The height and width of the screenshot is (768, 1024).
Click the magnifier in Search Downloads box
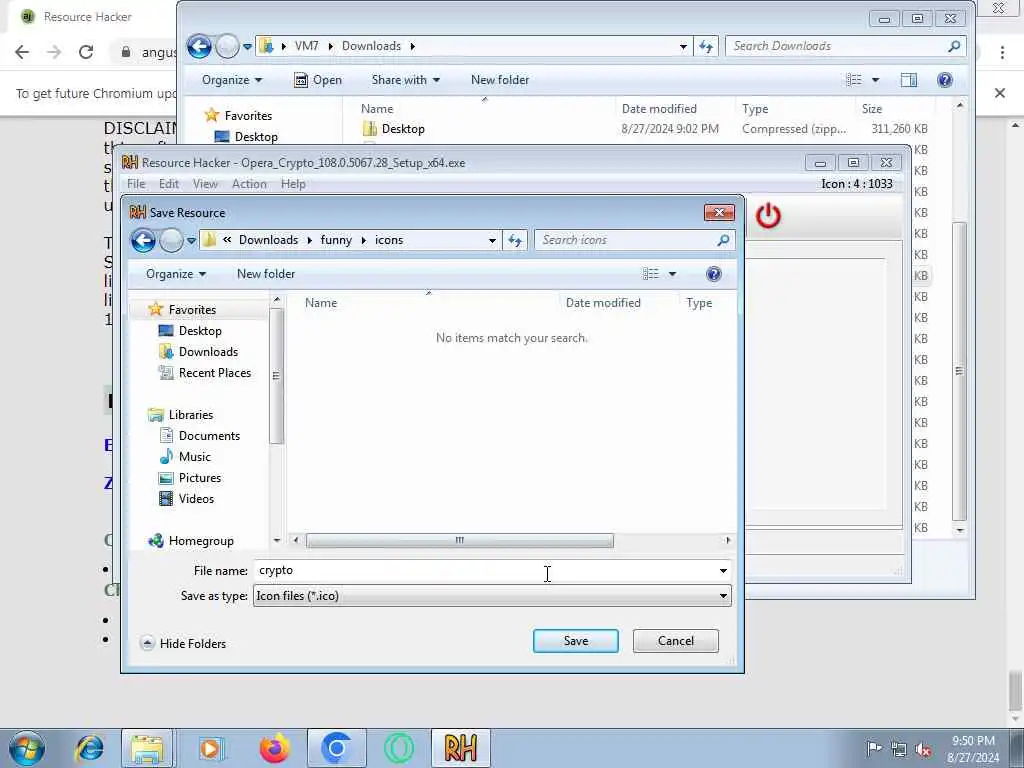point(954,46)
